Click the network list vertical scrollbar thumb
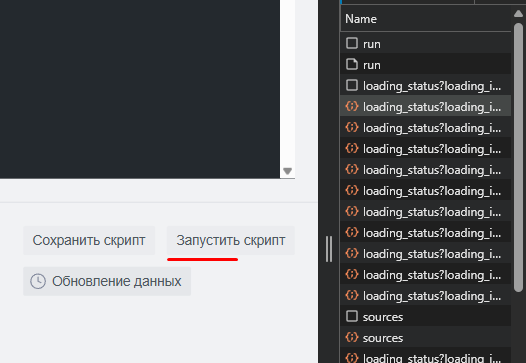This screenshot has height=363, width=526. 518,157
